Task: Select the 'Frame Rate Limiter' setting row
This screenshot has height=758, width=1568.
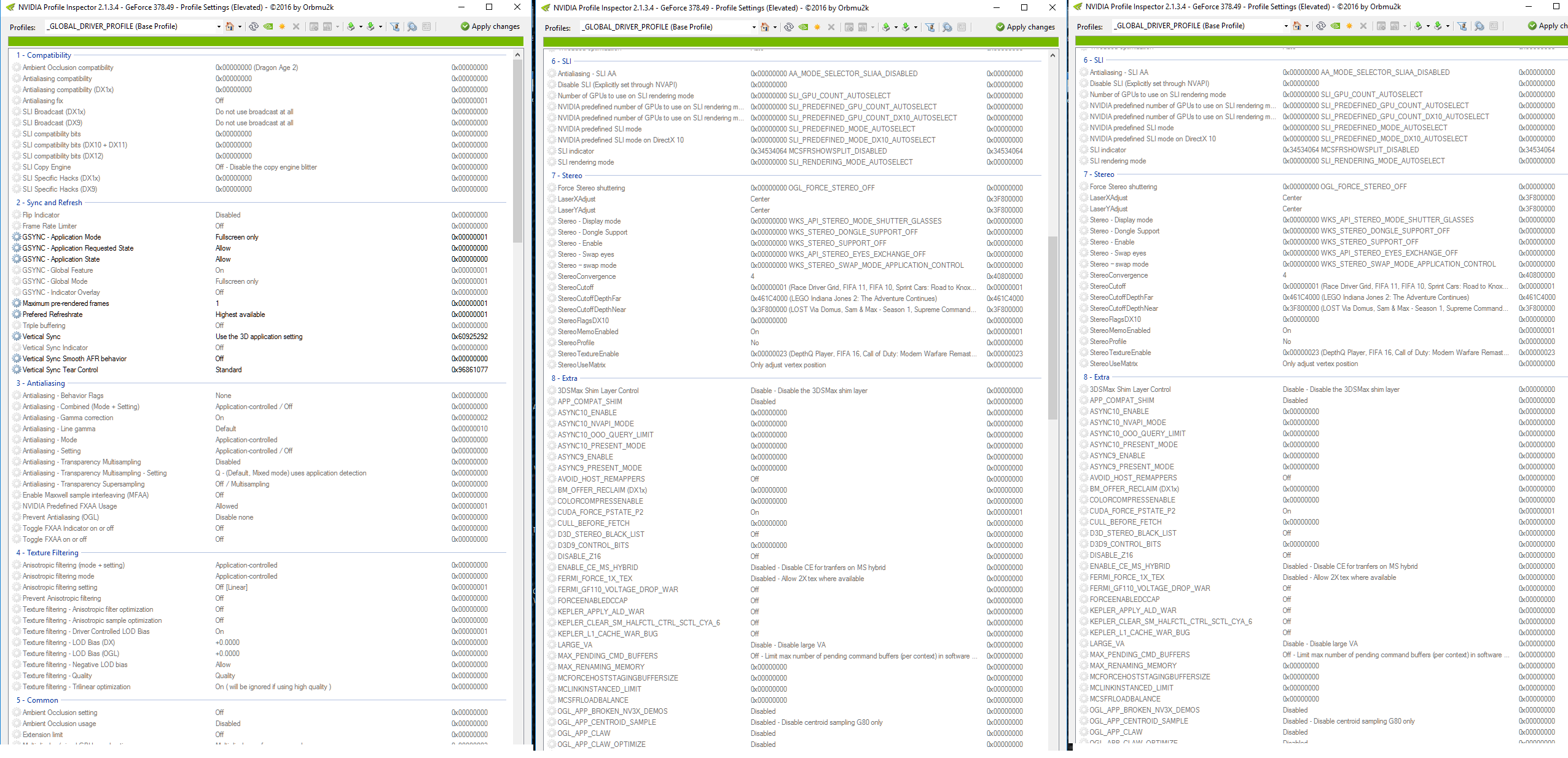Action: (x=258, y=226)
